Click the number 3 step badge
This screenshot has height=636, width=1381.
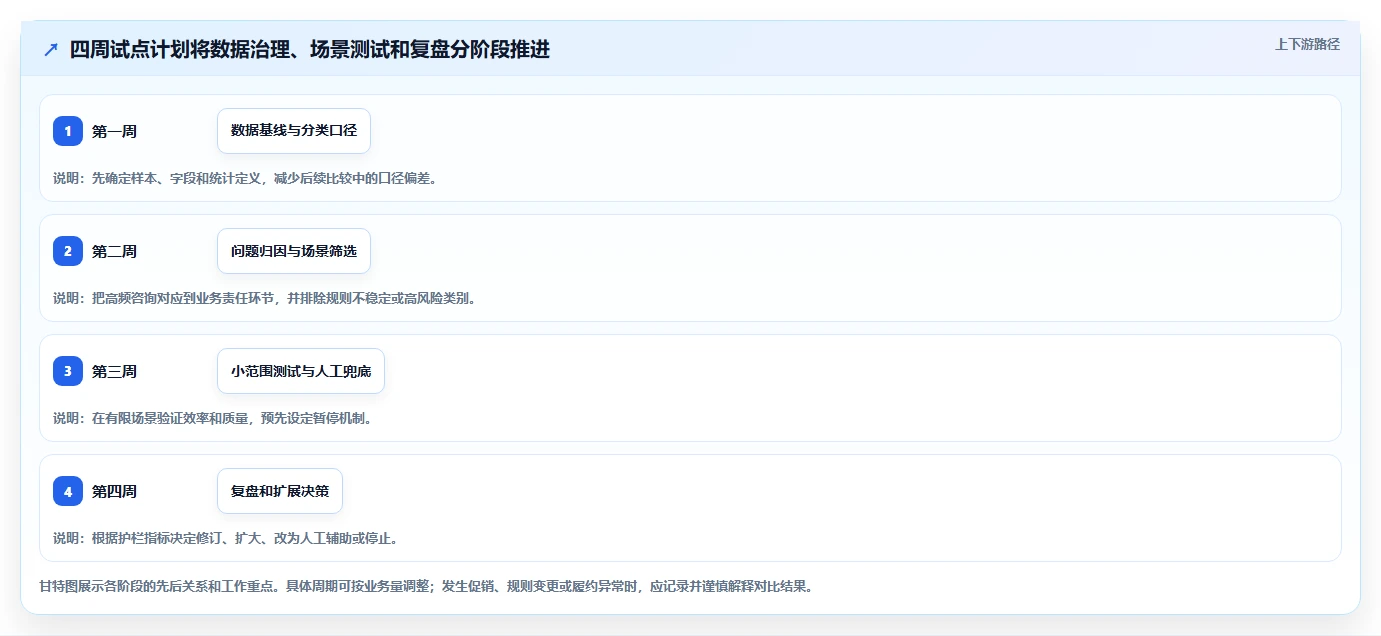point(68,371)
